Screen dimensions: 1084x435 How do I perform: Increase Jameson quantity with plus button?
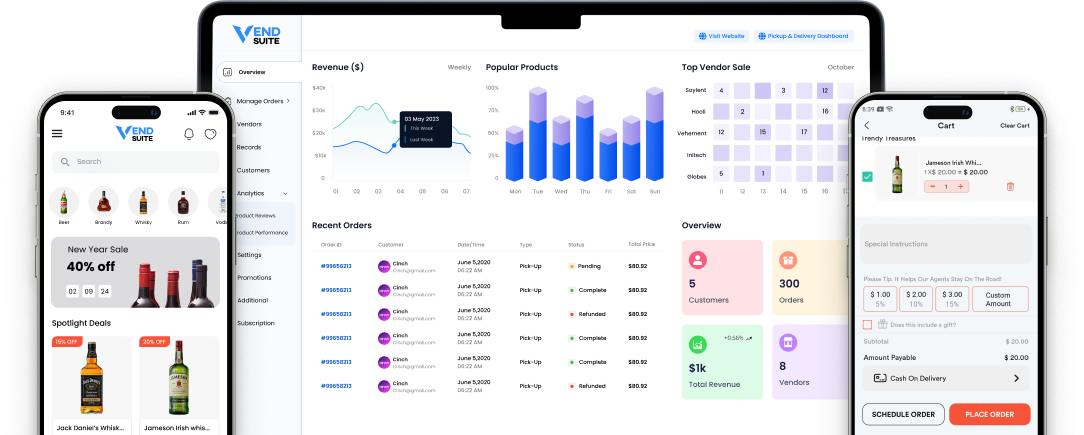pos(960,186)
